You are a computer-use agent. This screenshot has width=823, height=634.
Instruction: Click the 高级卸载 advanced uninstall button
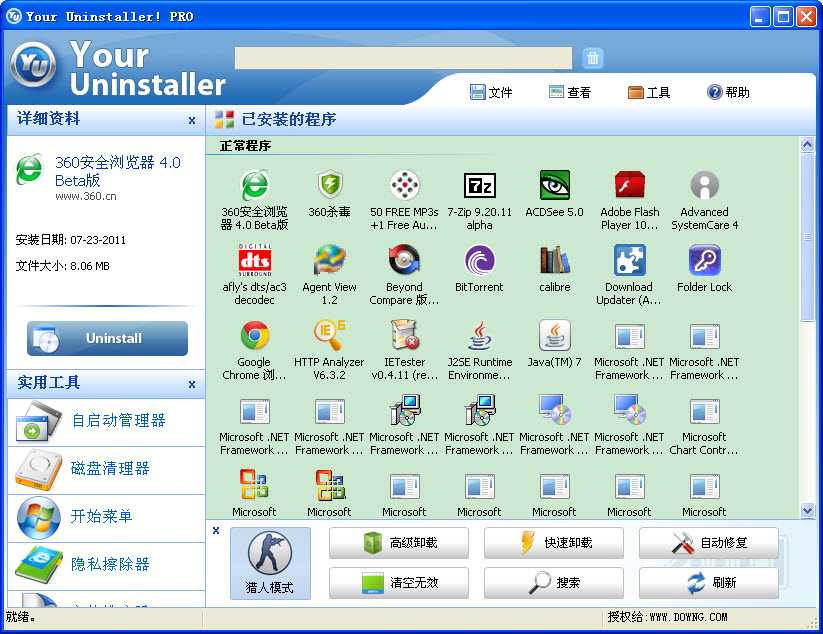pos(398,543)
